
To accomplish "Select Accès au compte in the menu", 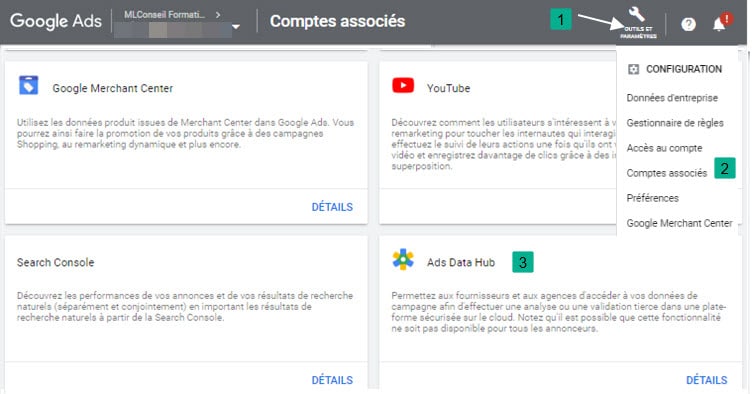I will coord(664,148).
